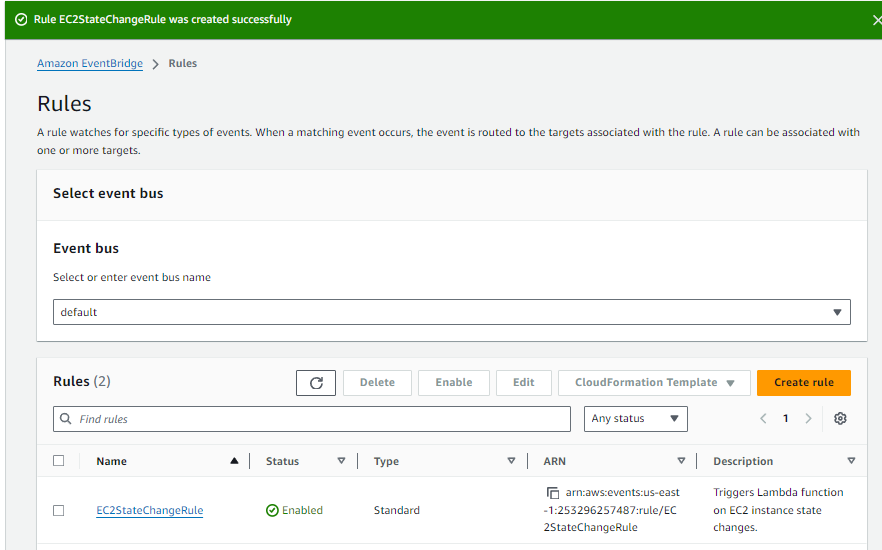Screen dimensions: 882x550
Task: Select the EC2StateChangeRule checkbox
Action: pos(58,510)
